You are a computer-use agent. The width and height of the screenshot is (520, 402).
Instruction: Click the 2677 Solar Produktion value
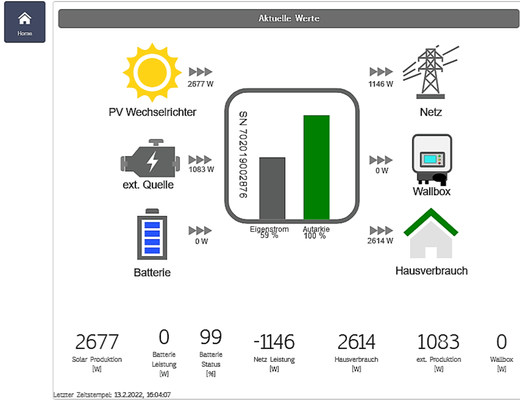tap(97, 342)
